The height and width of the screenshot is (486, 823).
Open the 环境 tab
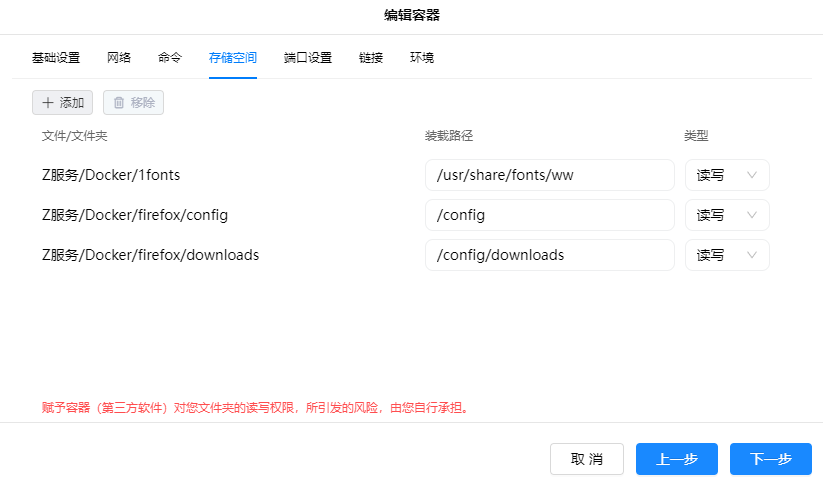pos(422,58)
